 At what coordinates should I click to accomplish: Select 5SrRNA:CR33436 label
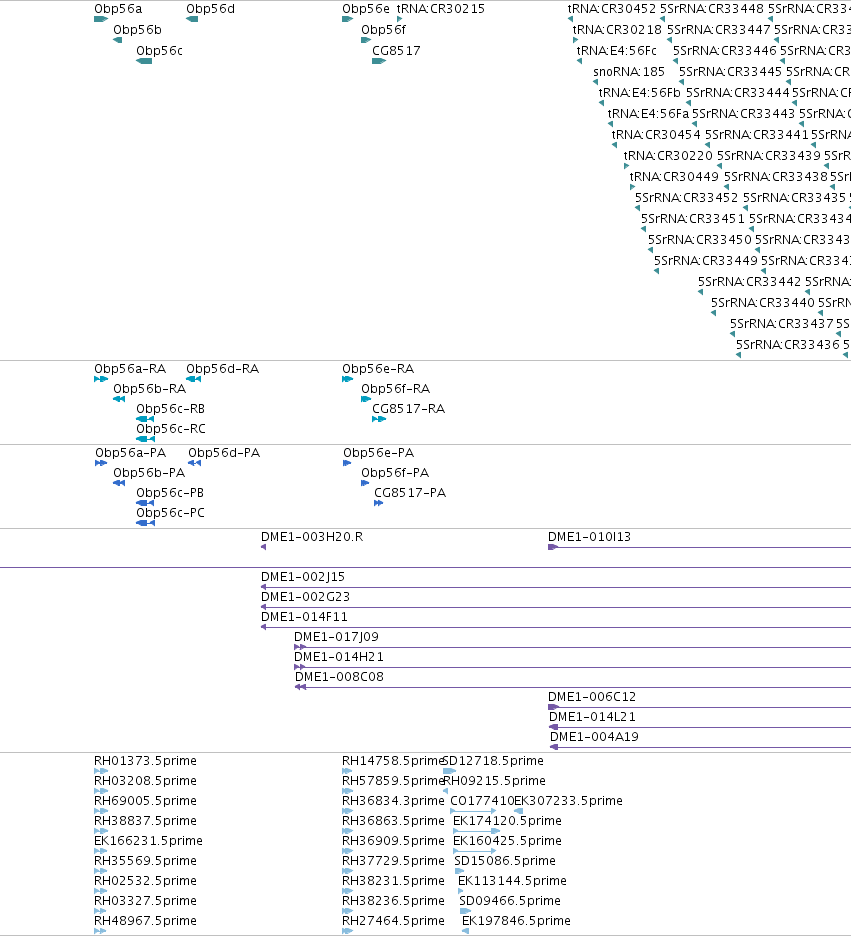pos(788,344)
